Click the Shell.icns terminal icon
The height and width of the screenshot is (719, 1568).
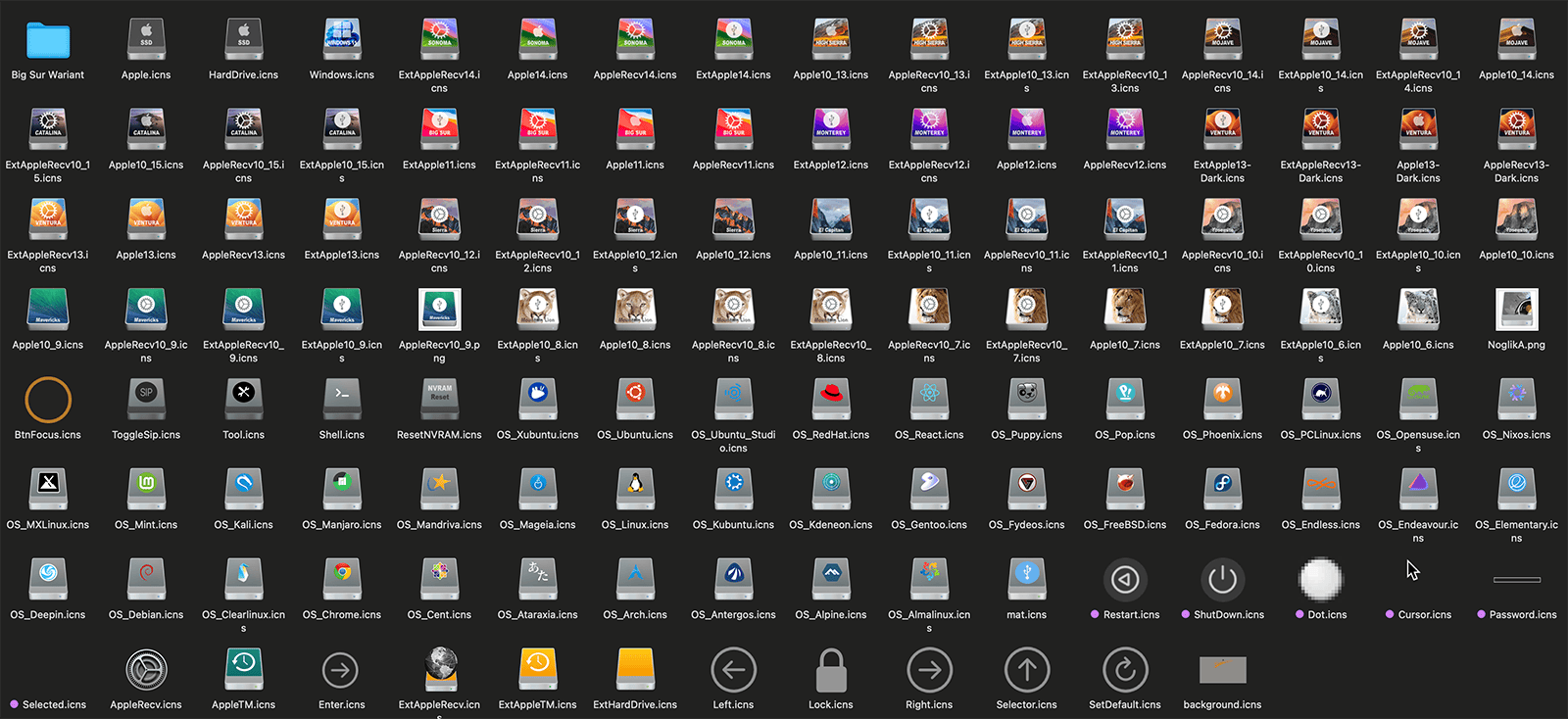pyautogui.click(x=342, y=400)
